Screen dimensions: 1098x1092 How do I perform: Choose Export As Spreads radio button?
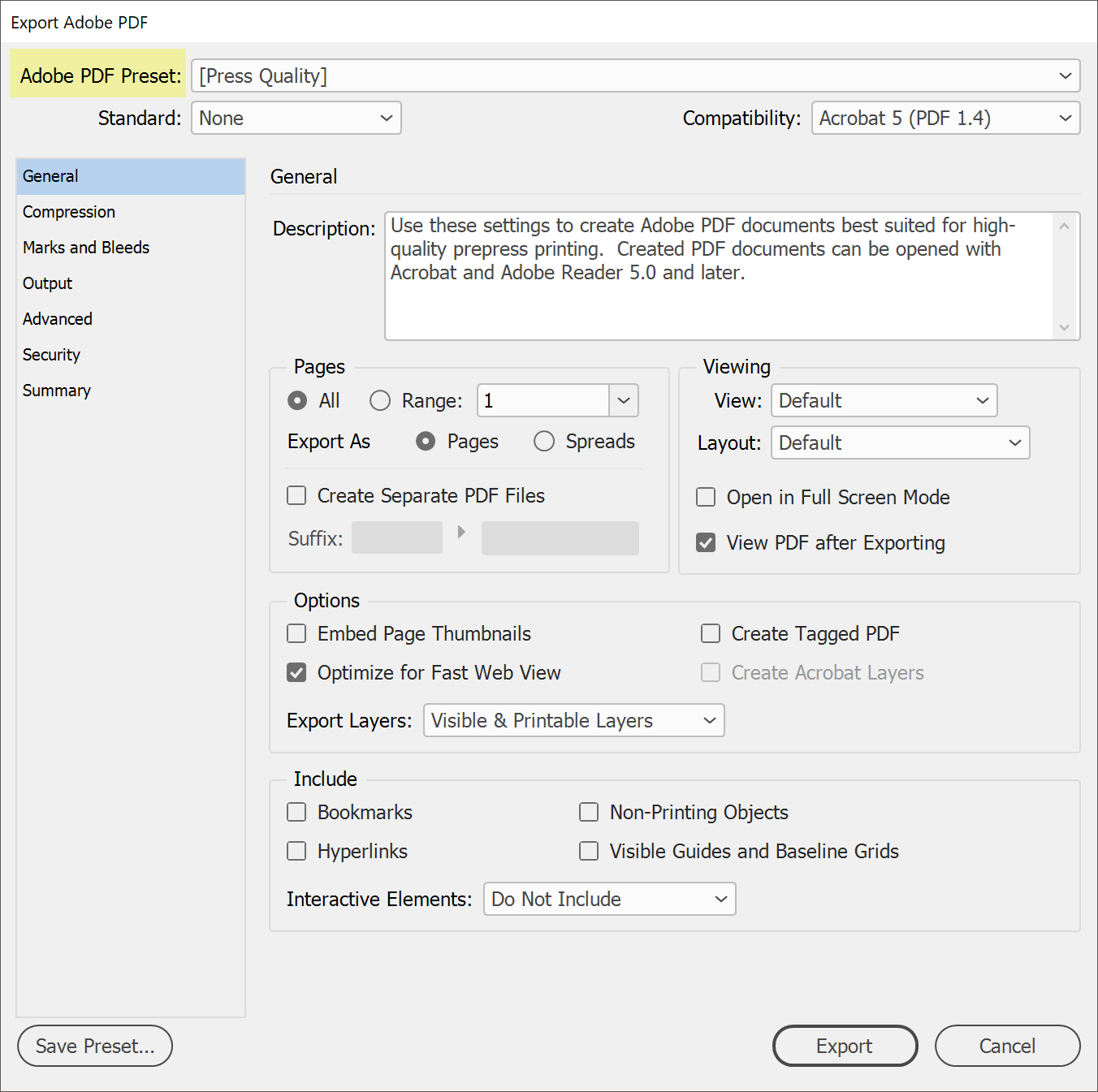(544, 441)
